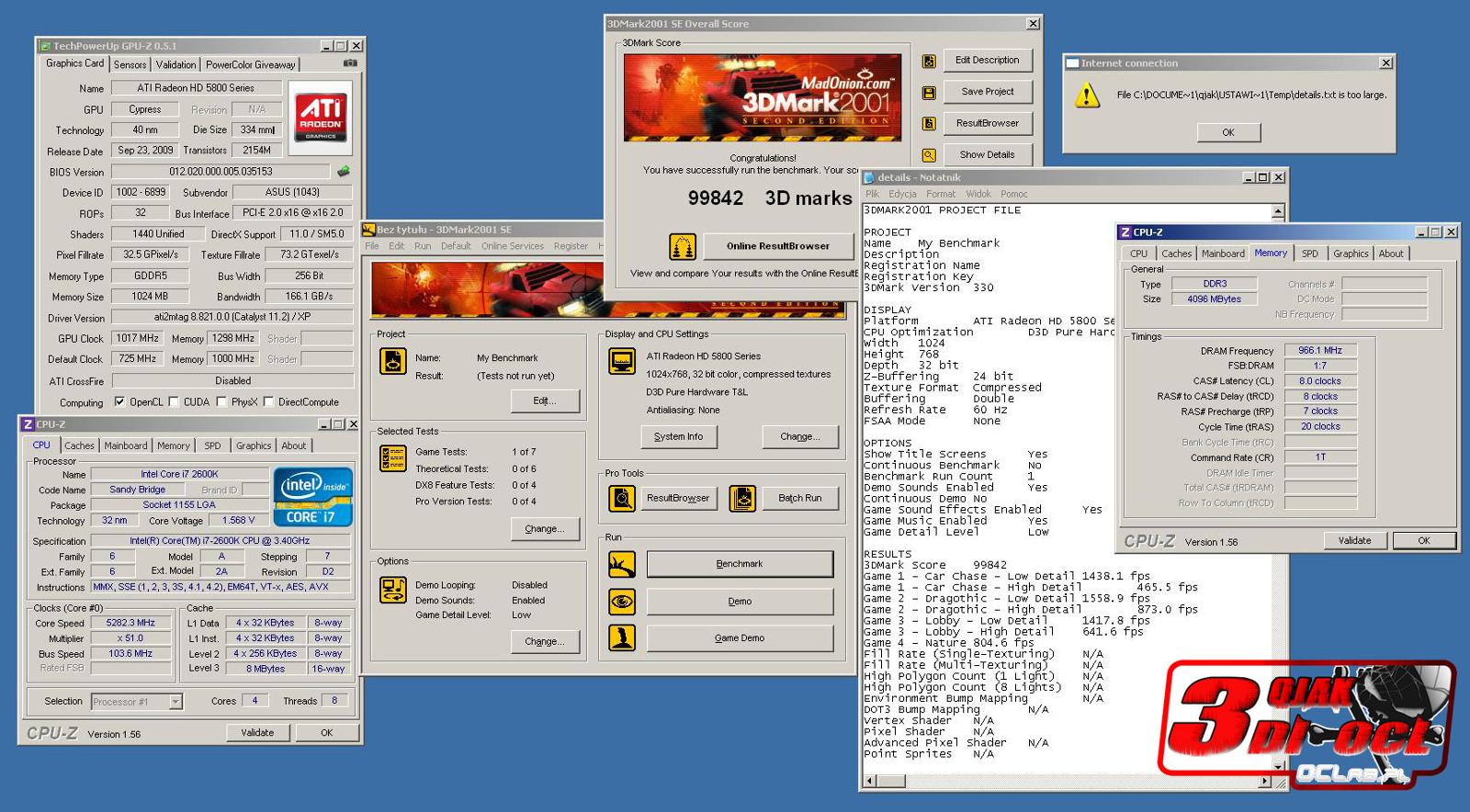The image size is (1470, 812).
Task: Open the Run menu in 3DMark2001 SE
Action: click(x=423, y=246)
